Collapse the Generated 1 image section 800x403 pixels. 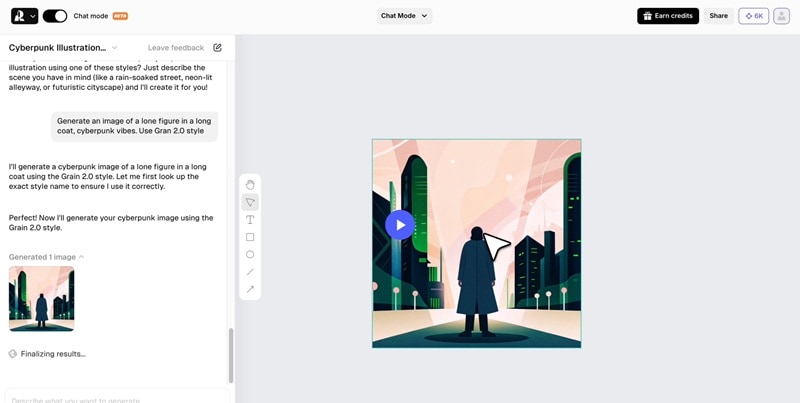tap(46, 257)
